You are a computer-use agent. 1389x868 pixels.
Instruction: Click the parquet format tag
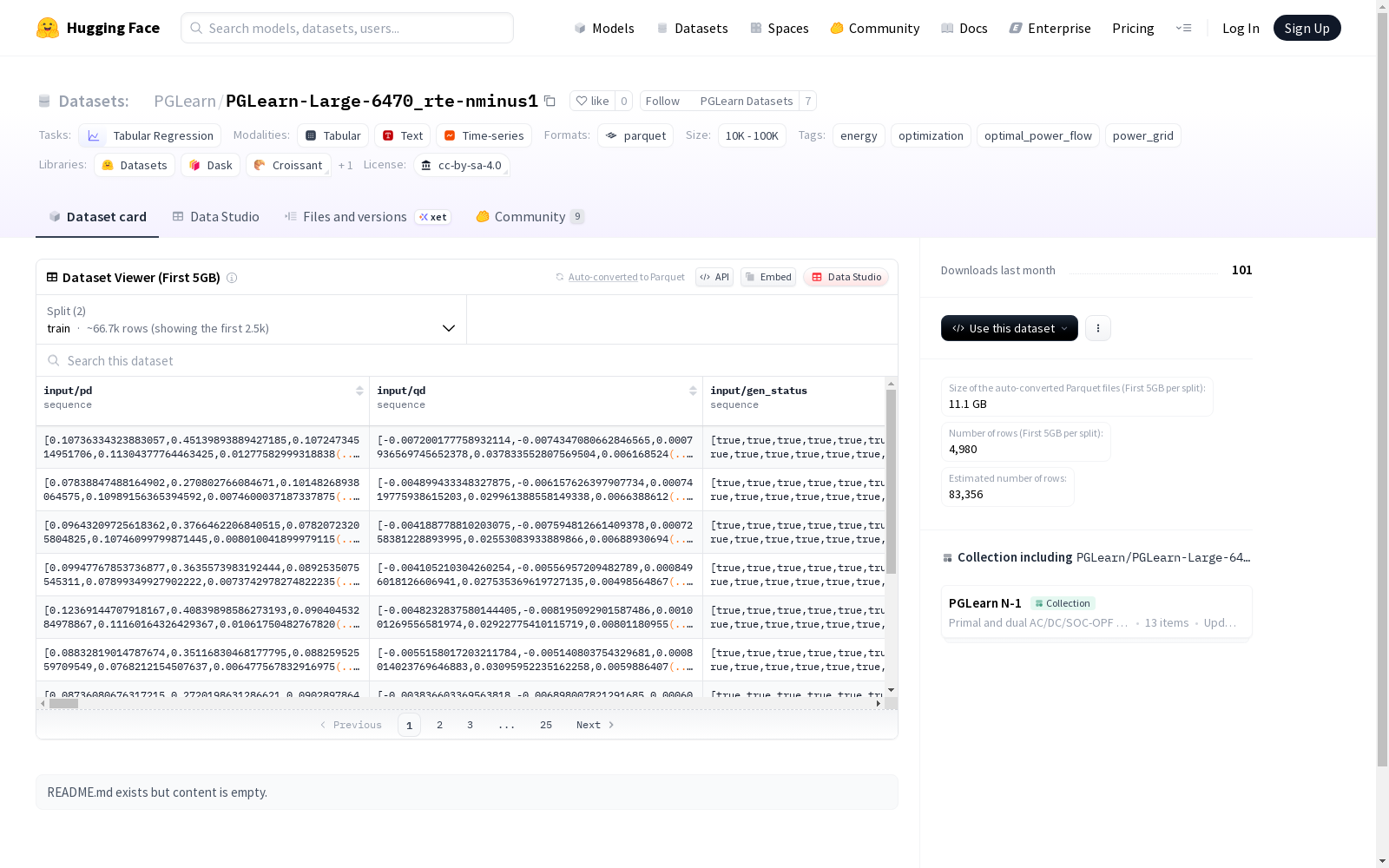point(635,135)
